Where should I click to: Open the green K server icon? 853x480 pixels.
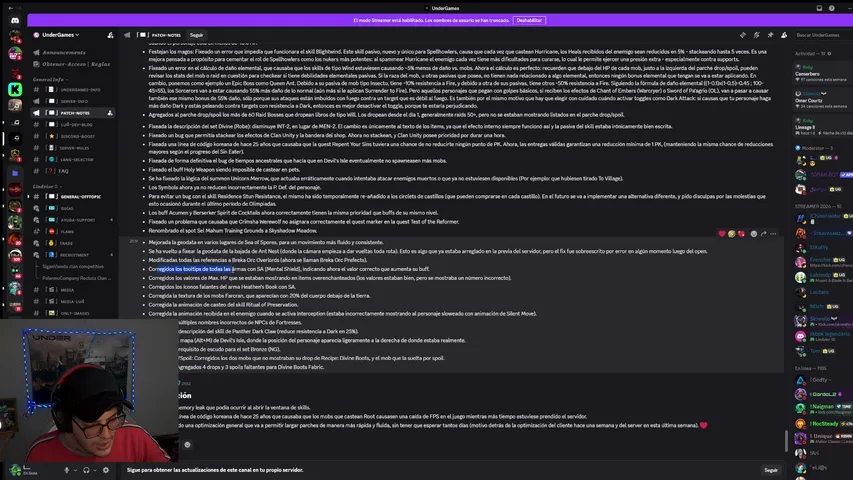coord(15,89)
